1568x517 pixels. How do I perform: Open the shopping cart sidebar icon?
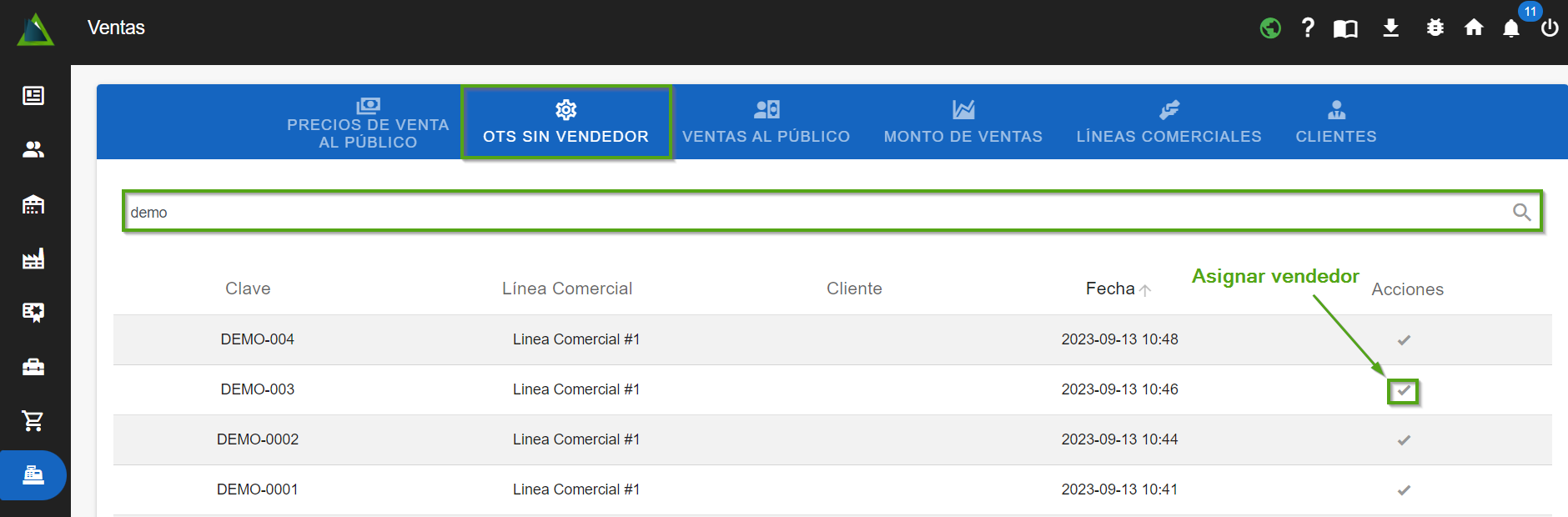pos(33,421)
